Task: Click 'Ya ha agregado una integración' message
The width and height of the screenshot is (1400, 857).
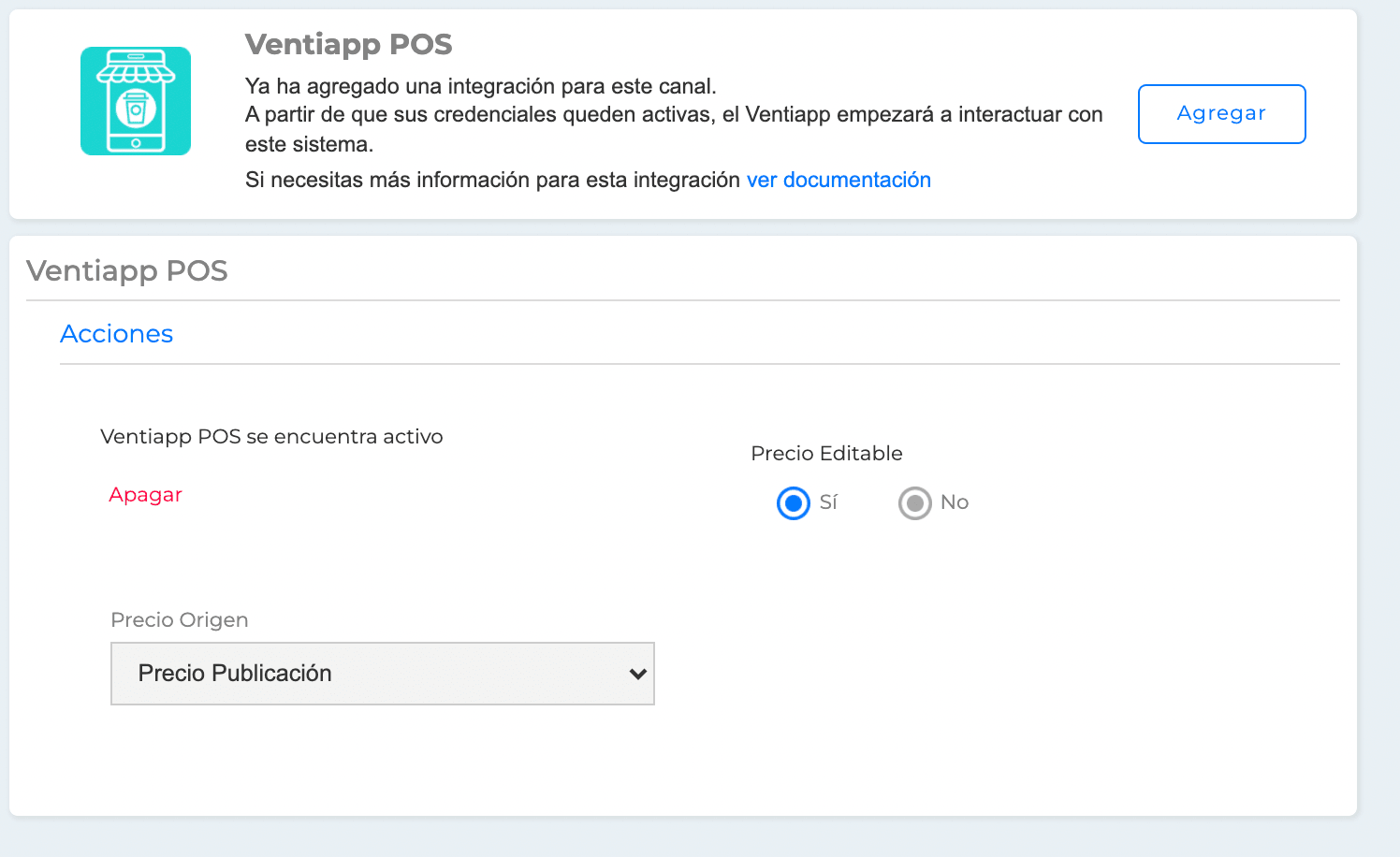Action: [x=481, y=86]
